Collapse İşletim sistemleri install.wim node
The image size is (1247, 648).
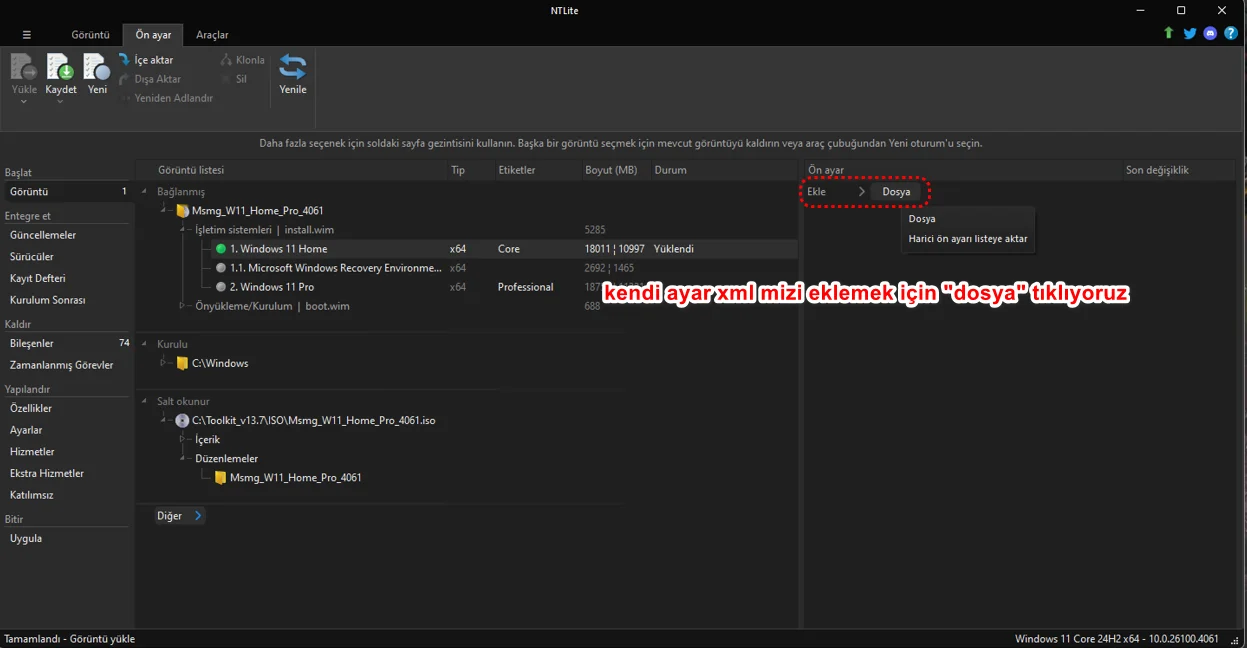coord(183,230)
